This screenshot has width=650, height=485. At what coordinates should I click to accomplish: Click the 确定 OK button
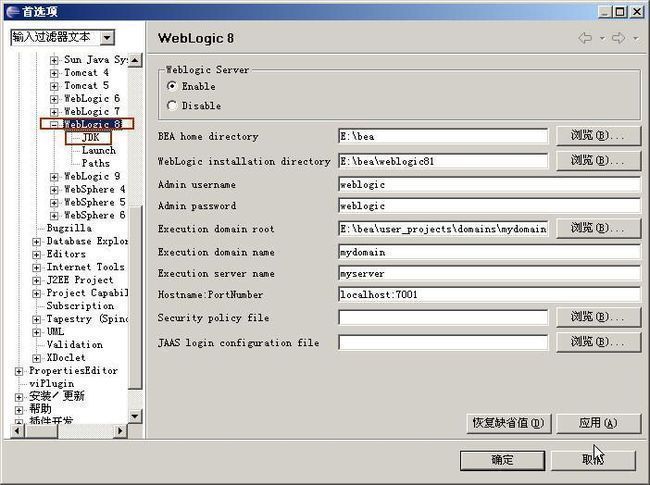[x=502, y=460]
